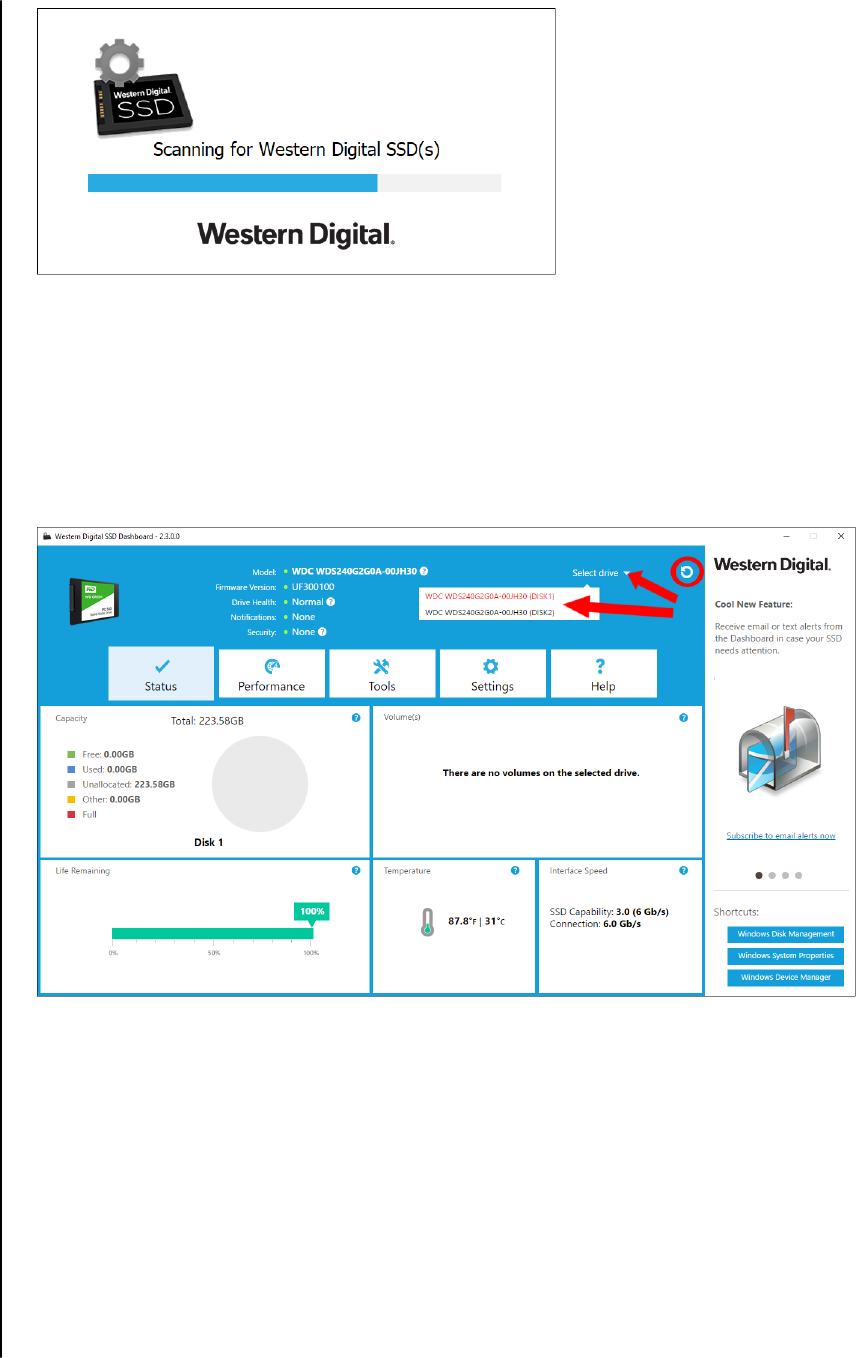Open the Help tab
The image size is (856, 1358).
tap(603, 673)
